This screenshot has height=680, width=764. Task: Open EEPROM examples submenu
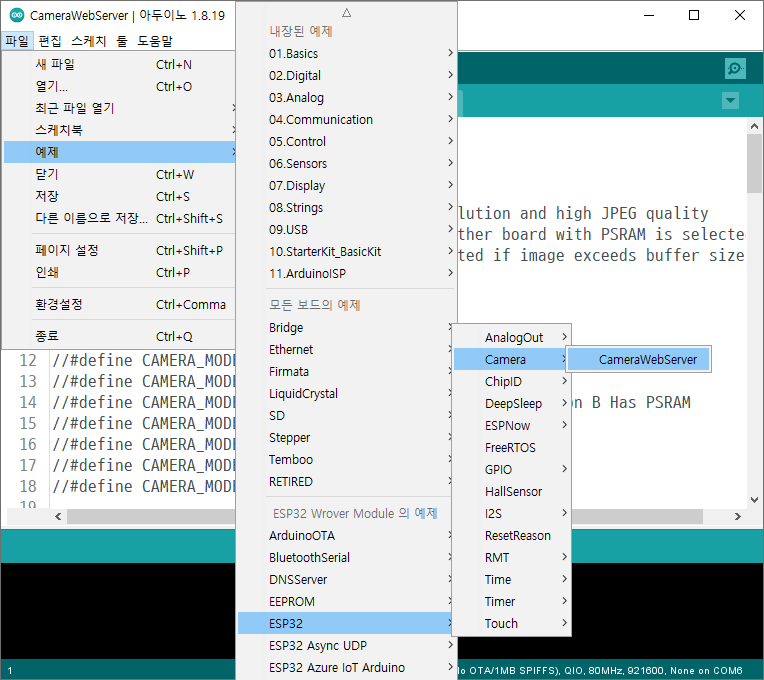point(345,601)
